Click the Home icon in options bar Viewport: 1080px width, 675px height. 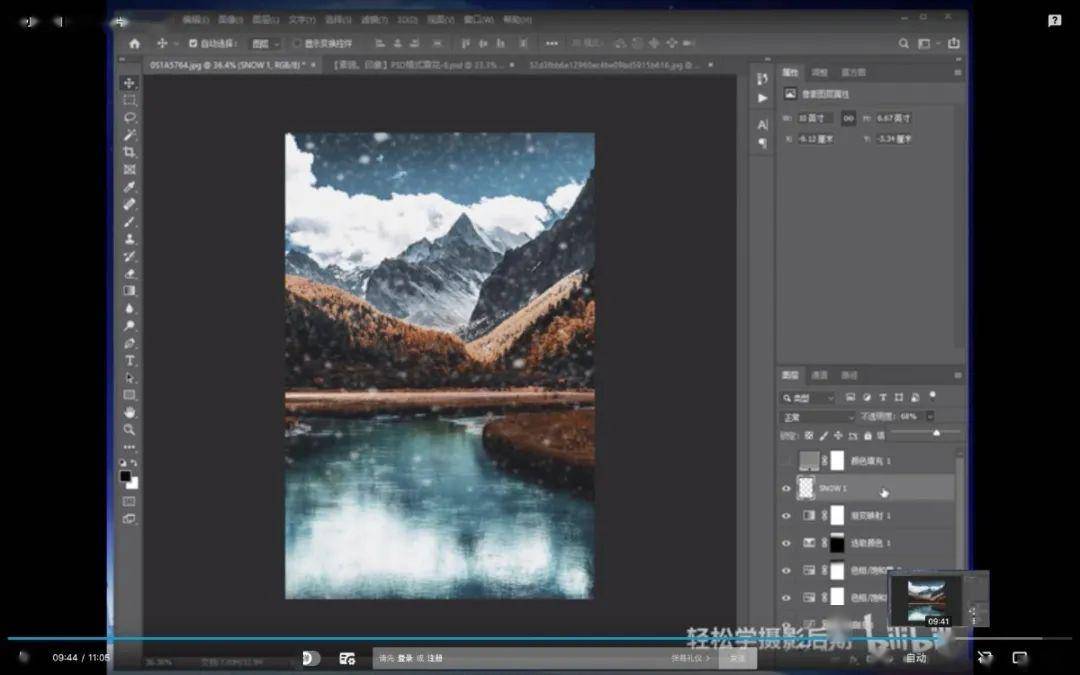click(x=134, y=43)
